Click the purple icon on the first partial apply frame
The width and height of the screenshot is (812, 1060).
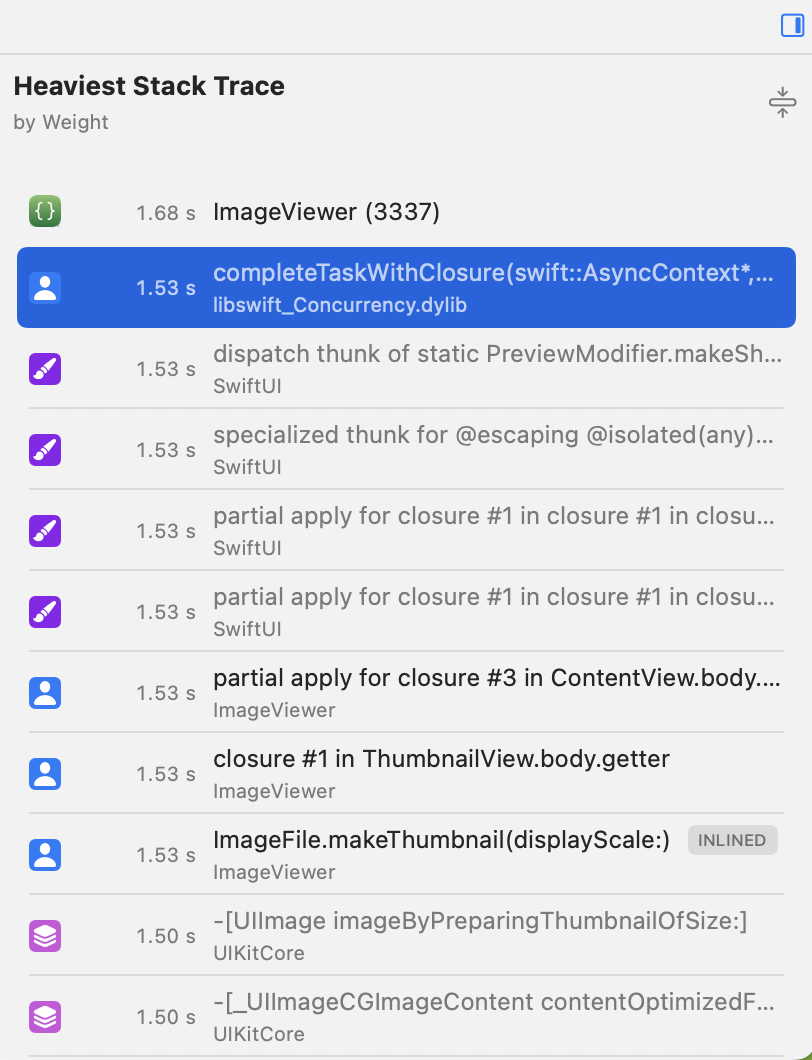[x=44, y=531]
